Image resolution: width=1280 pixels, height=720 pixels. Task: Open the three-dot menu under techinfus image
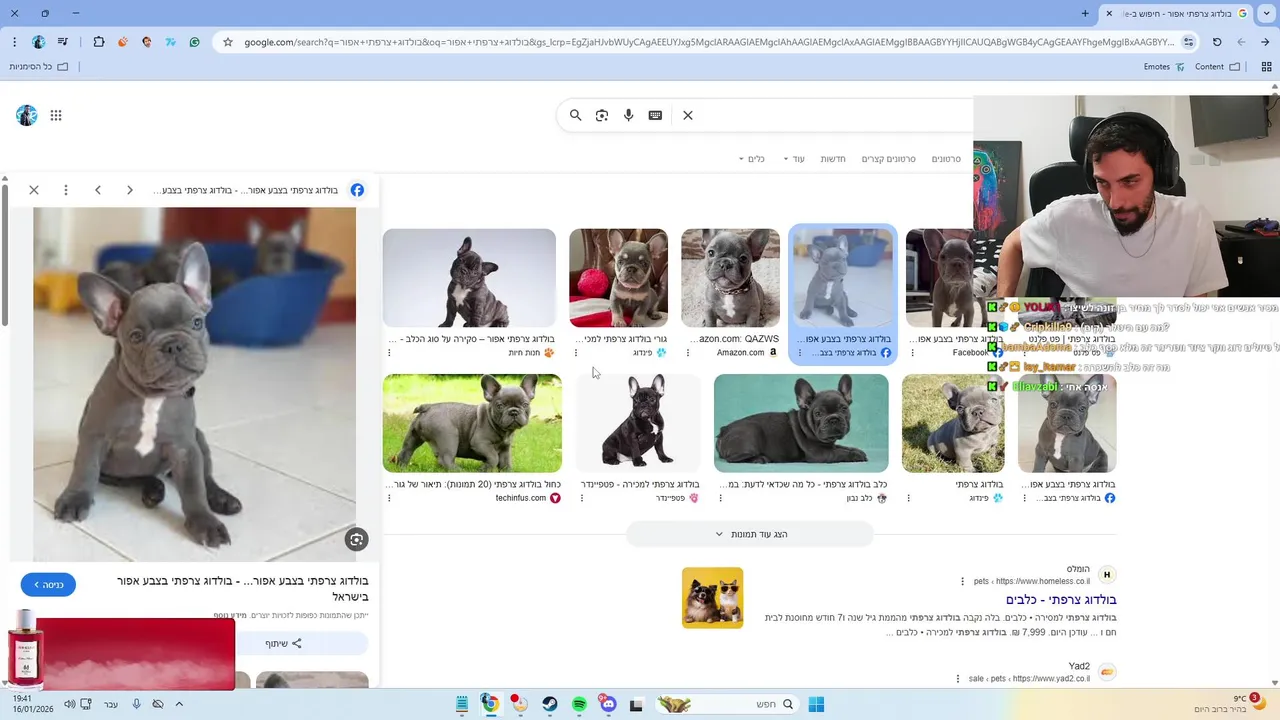[389, 498]
